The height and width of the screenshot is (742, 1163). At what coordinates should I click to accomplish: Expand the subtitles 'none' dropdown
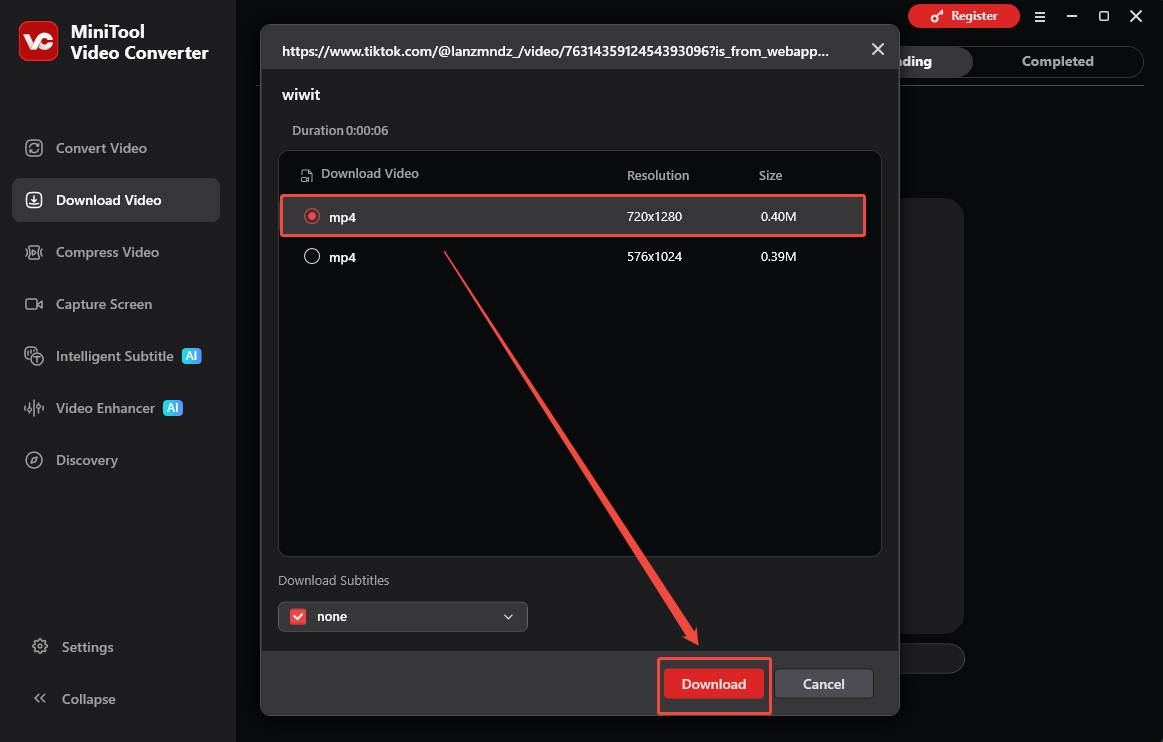coord(403,617)
